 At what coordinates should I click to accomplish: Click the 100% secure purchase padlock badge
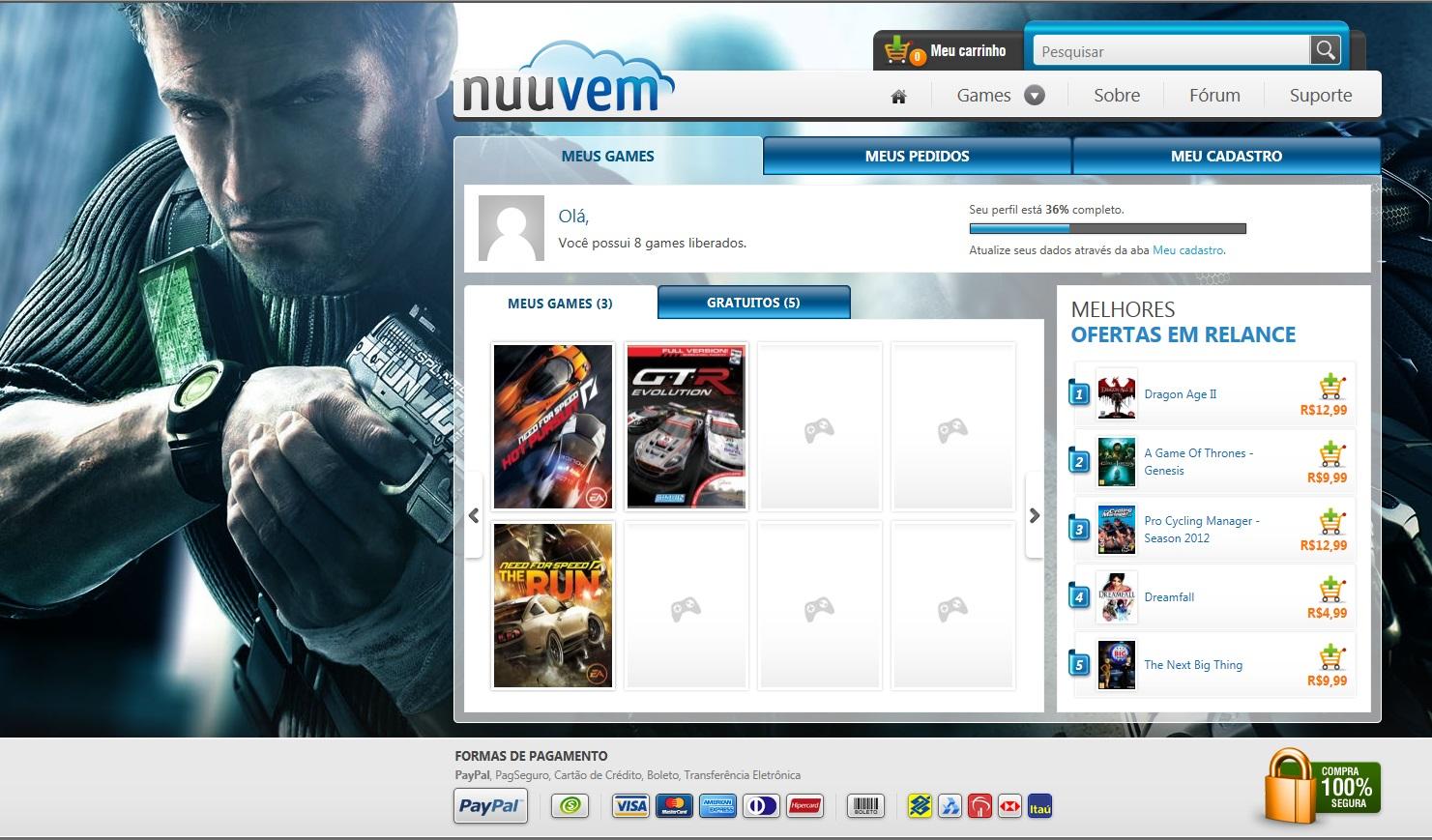1321,786
